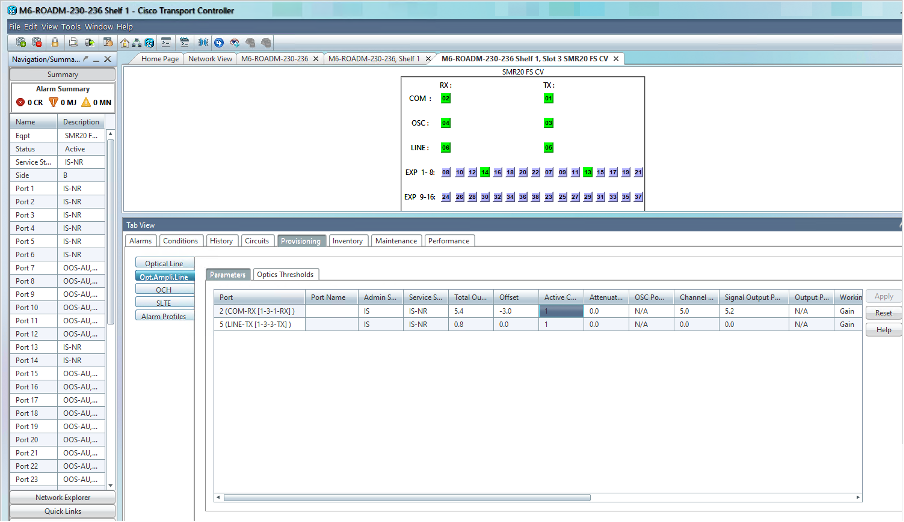904x522 pixels.
Task: Open the second terminal window icon
Action: click(184, 42)
